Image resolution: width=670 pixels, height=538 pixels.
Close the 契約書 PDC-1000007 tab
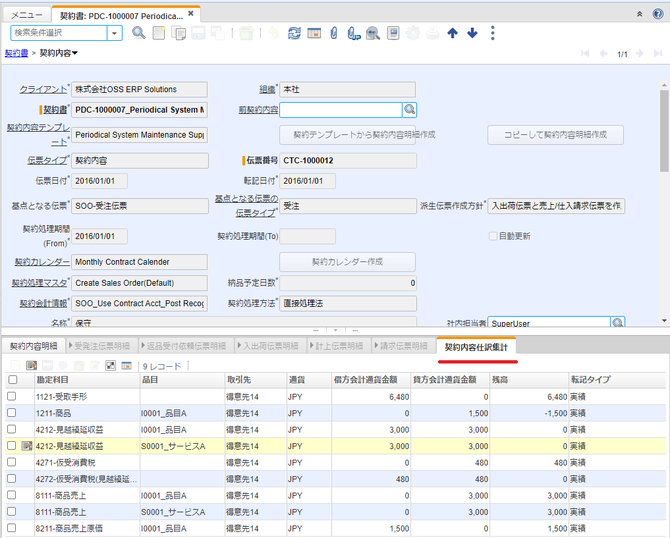coord(191,14)
